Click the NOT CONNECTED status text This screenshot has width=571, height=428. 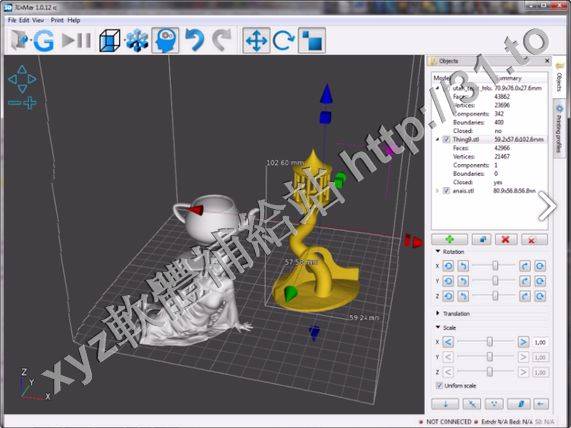click(x=449, y=421)
